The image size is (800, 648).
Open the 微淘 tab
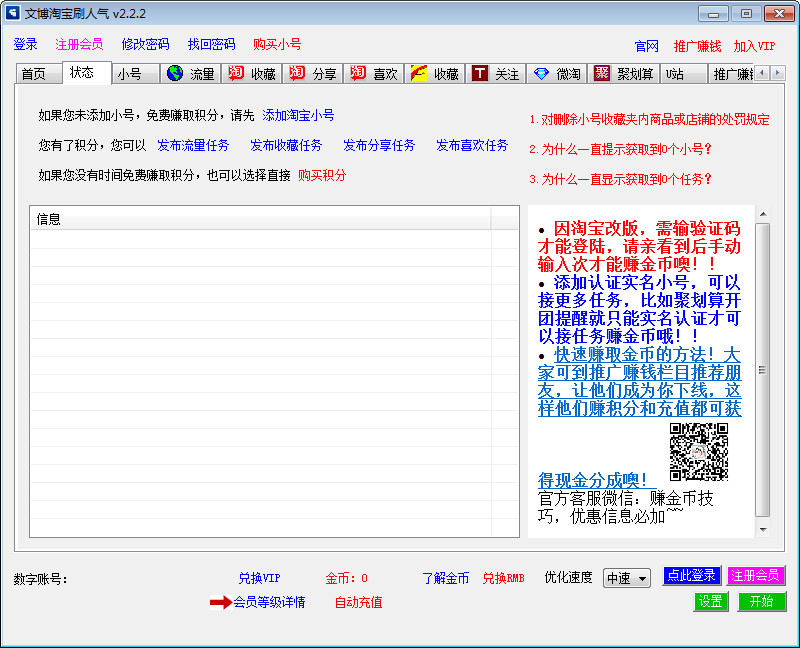tap(557, 74)
